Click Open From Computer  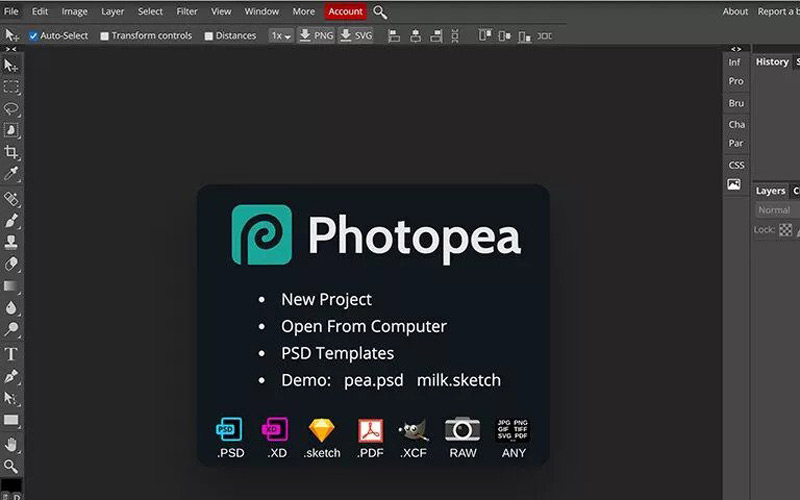pos(364,327)
